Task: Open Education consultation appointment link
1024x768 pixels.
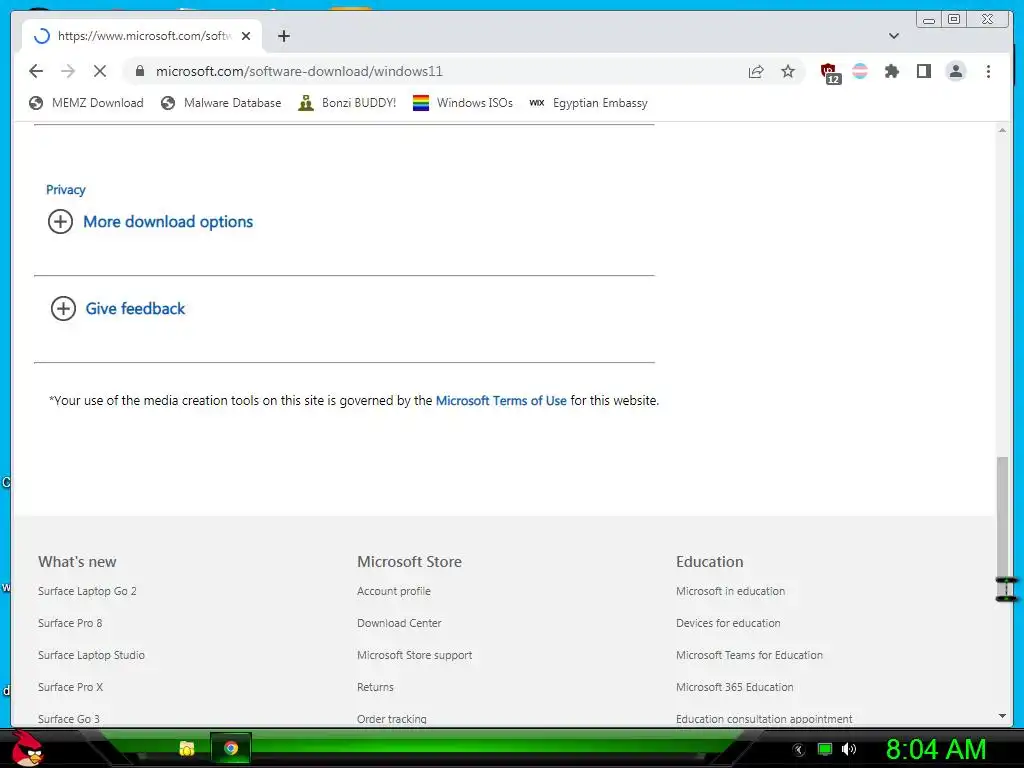Action: 764,718
